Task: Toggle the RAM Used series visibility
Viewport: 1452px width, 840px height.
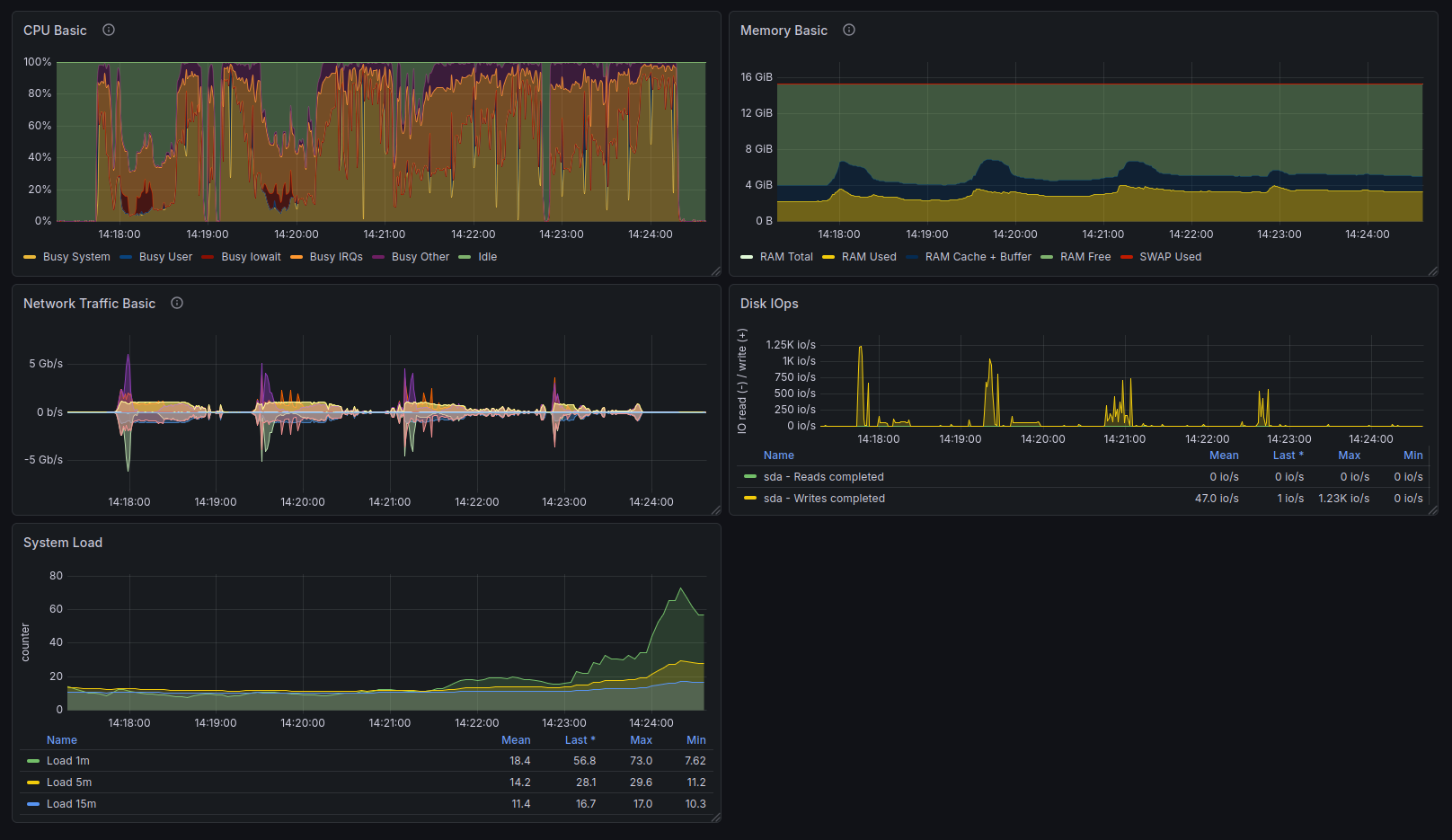Action: click(x=869, y=257)
